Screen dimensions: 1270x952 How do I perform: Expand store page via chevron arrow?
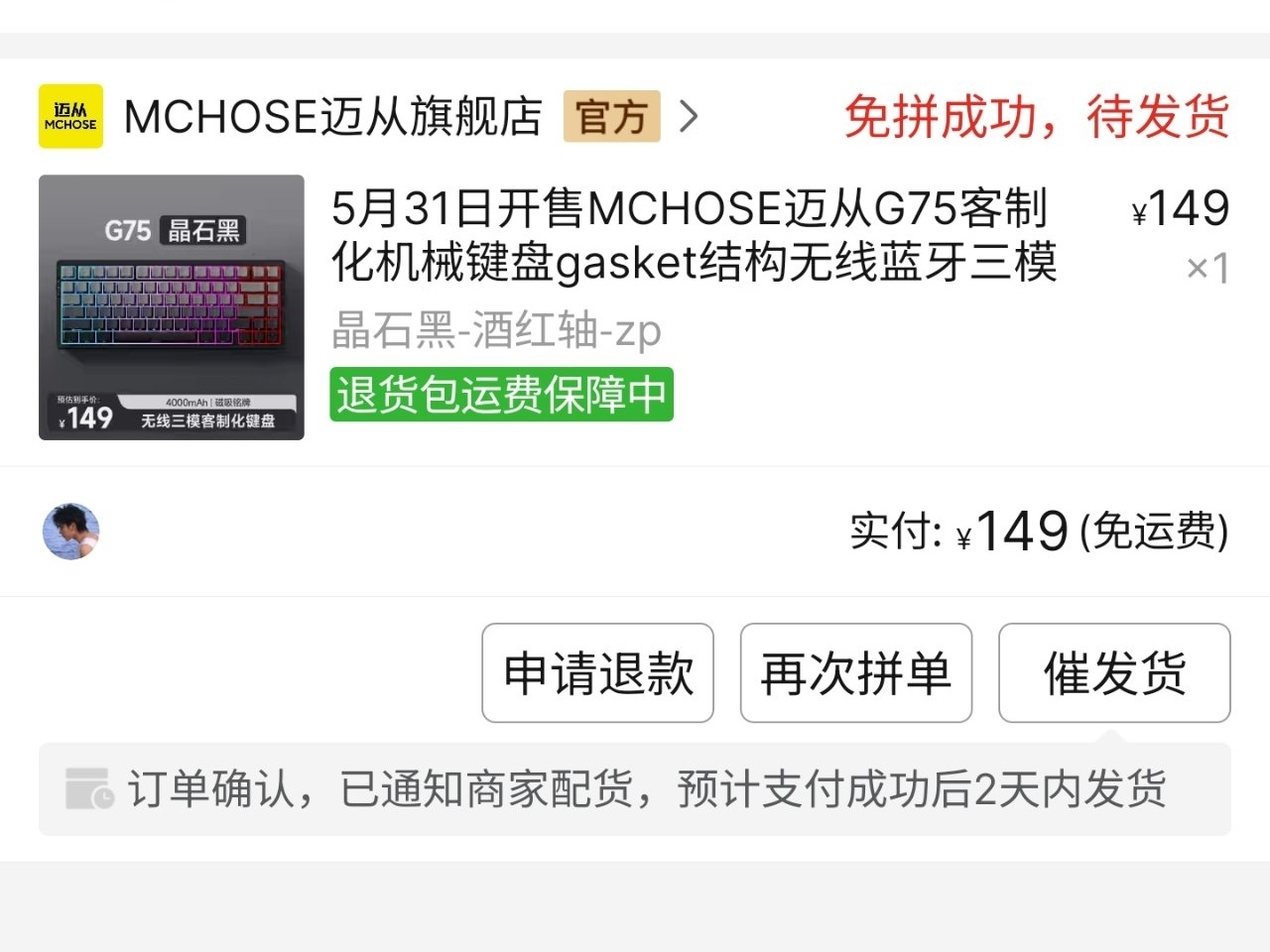pos(689,117)
